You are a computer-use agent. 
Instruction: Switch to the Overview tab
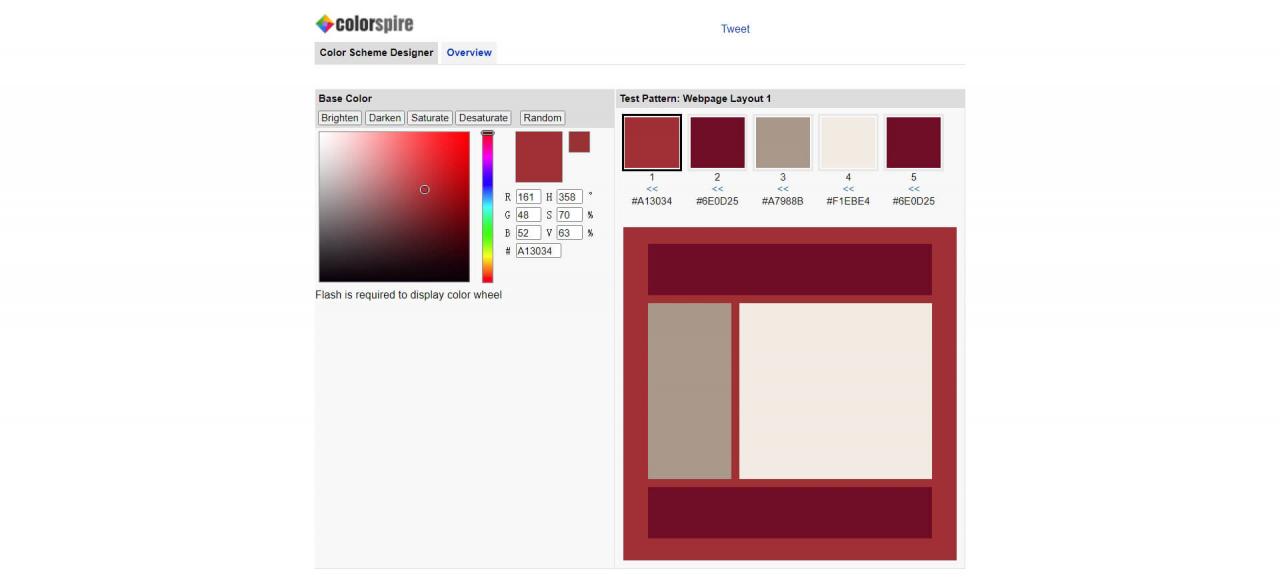(x=468, y=52)
